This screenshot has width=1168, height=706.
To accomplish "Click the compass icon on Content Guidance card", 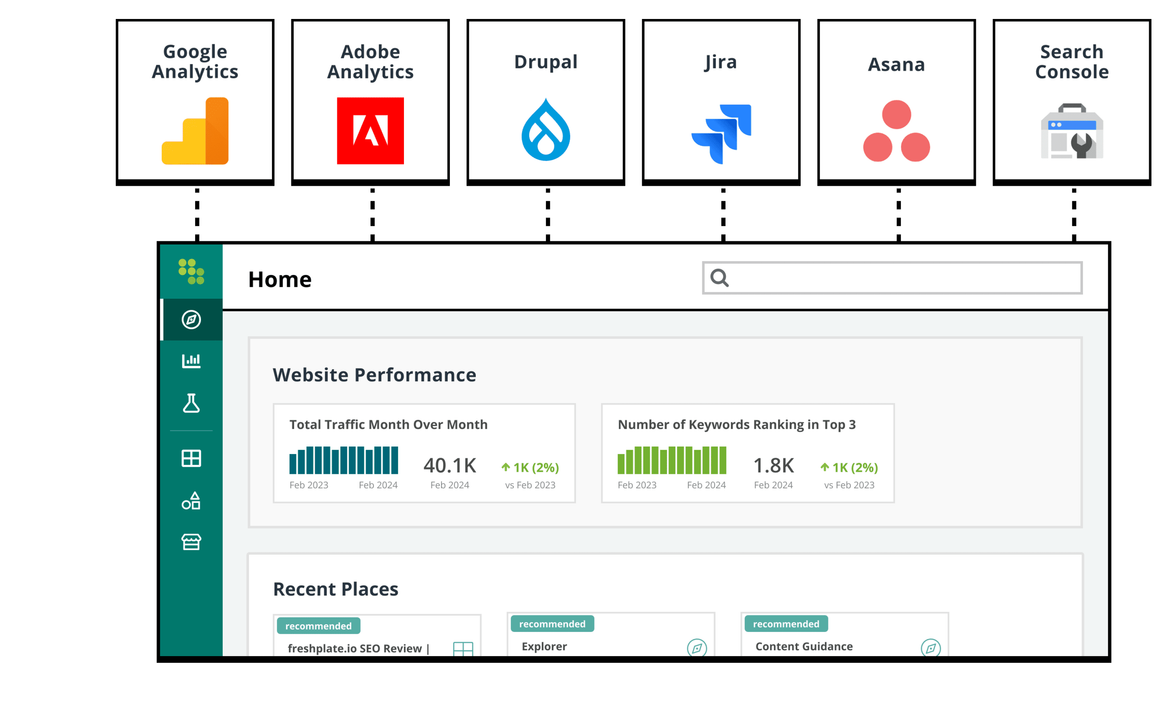I will point(931,648).
